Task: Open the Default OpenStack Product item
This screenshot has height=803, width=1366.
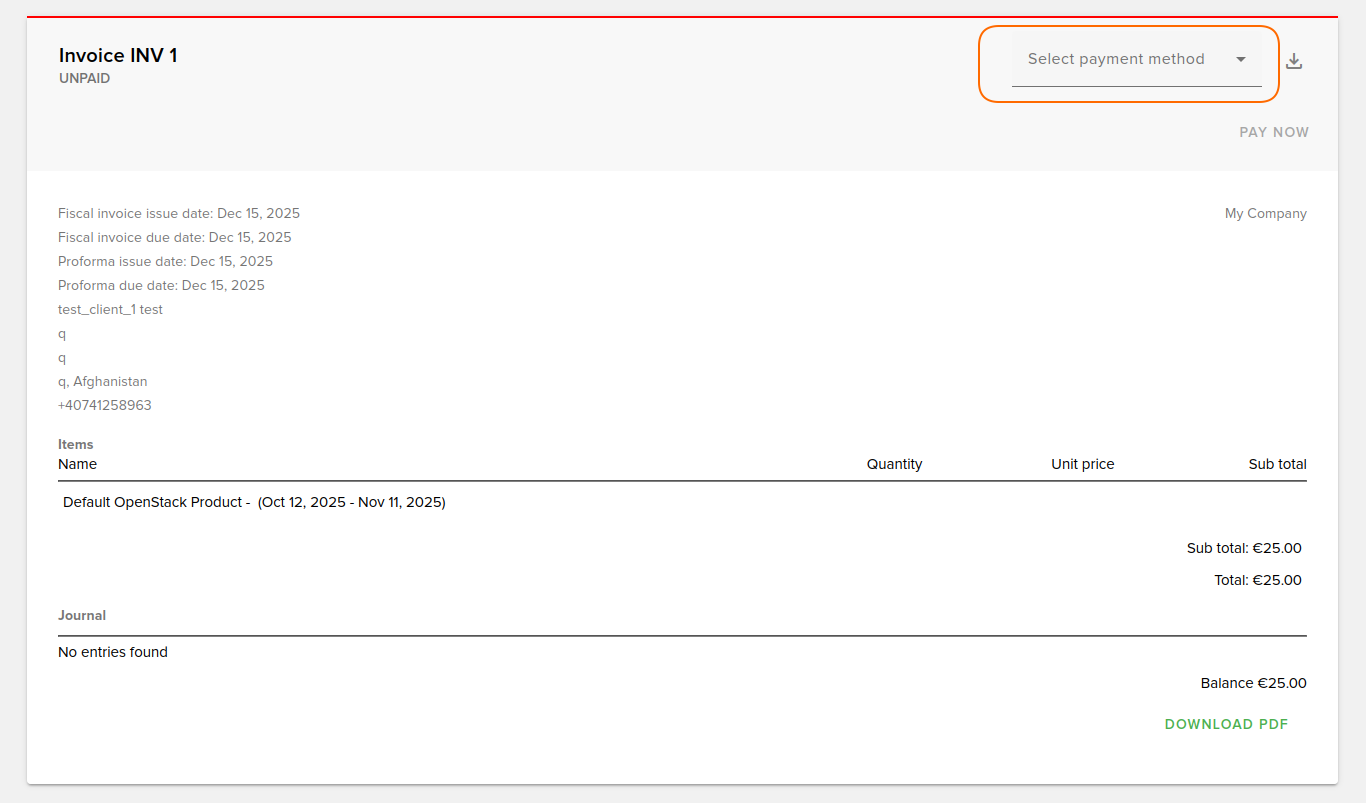Action: click(253, 502)
